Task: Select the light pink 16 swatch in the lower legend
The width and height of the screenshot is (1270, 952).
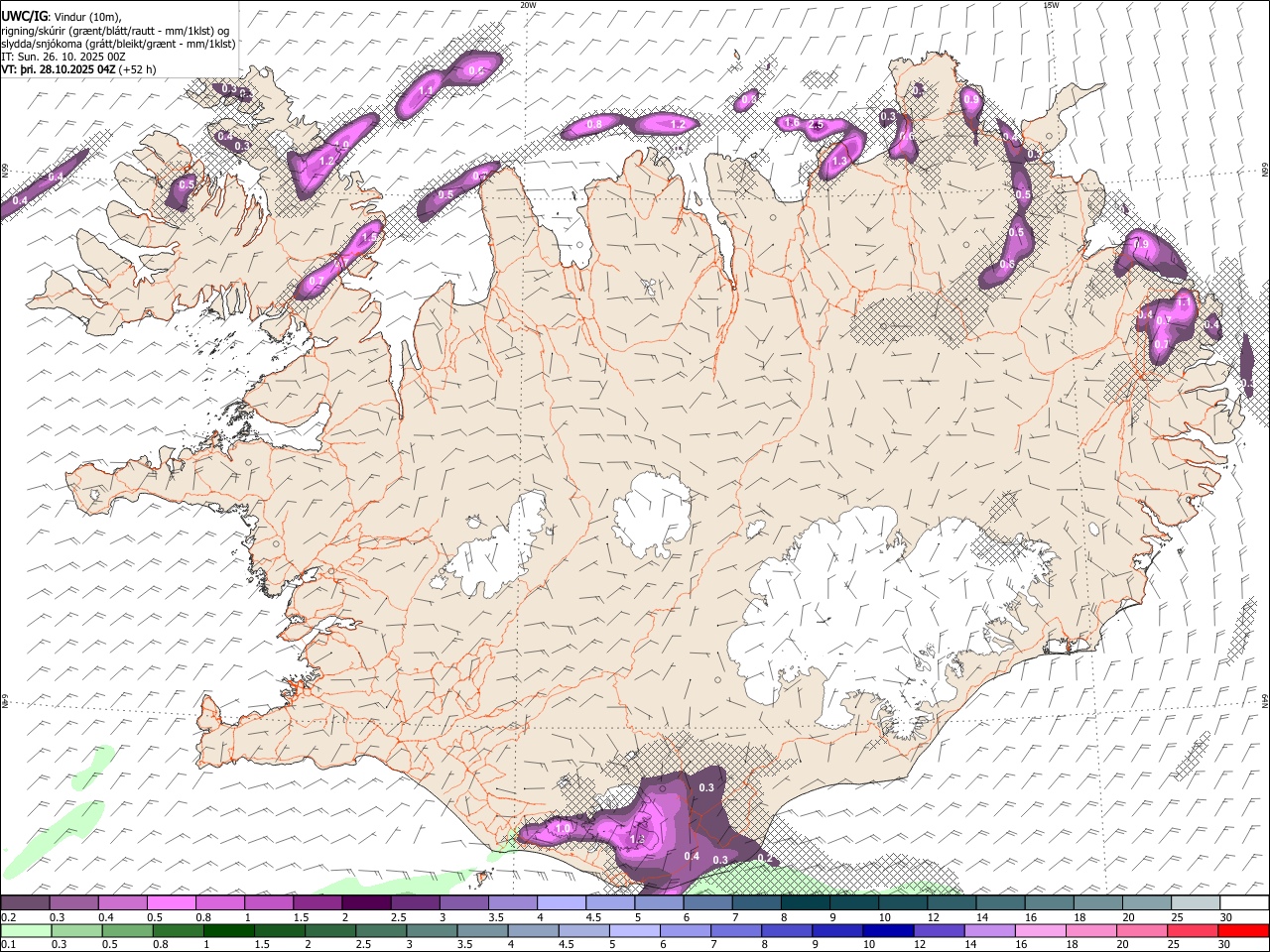Action: [1041, 930]
